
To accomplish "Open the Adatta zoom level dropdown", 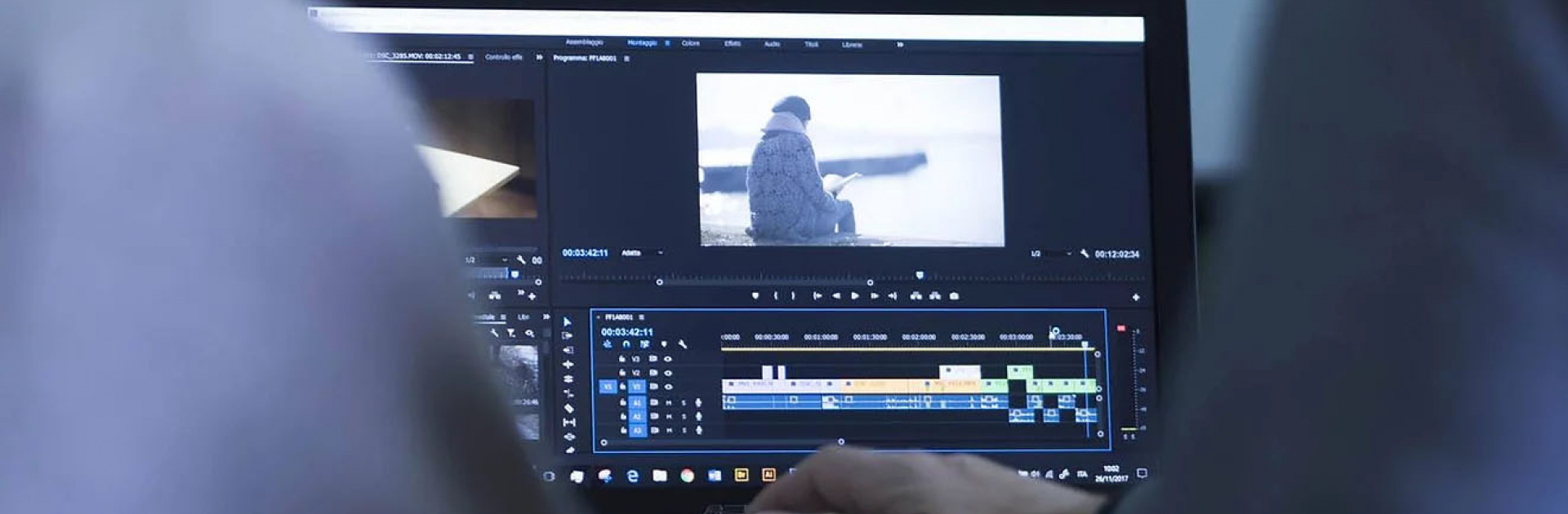I will pyautogui.click(x=643, y=253).
